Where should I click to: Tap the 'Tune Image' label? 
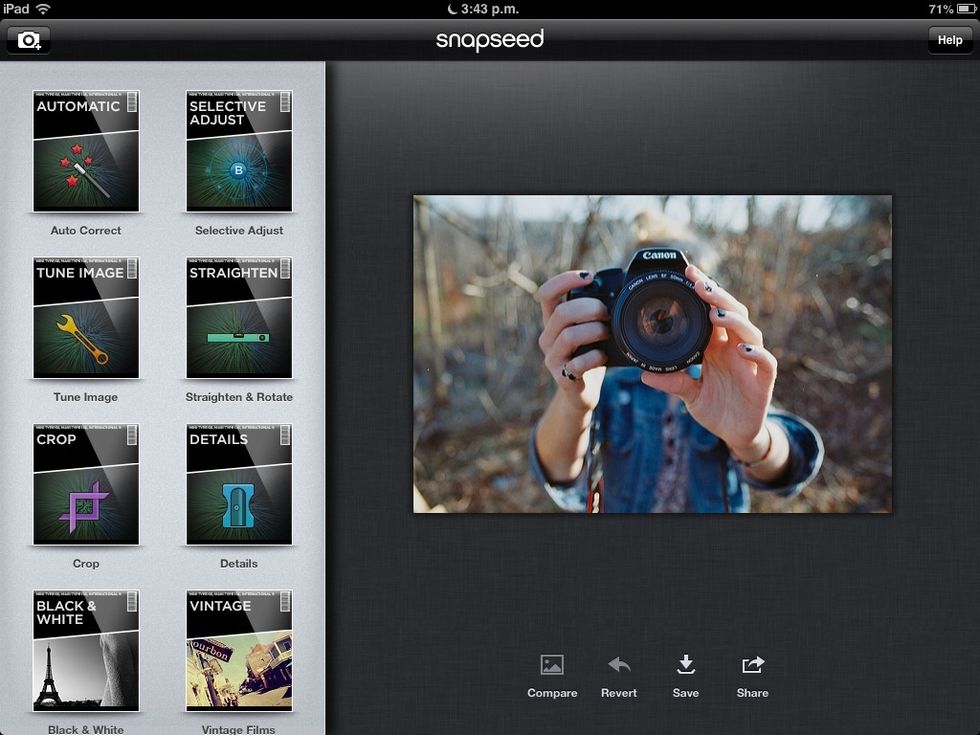point(86,397)
